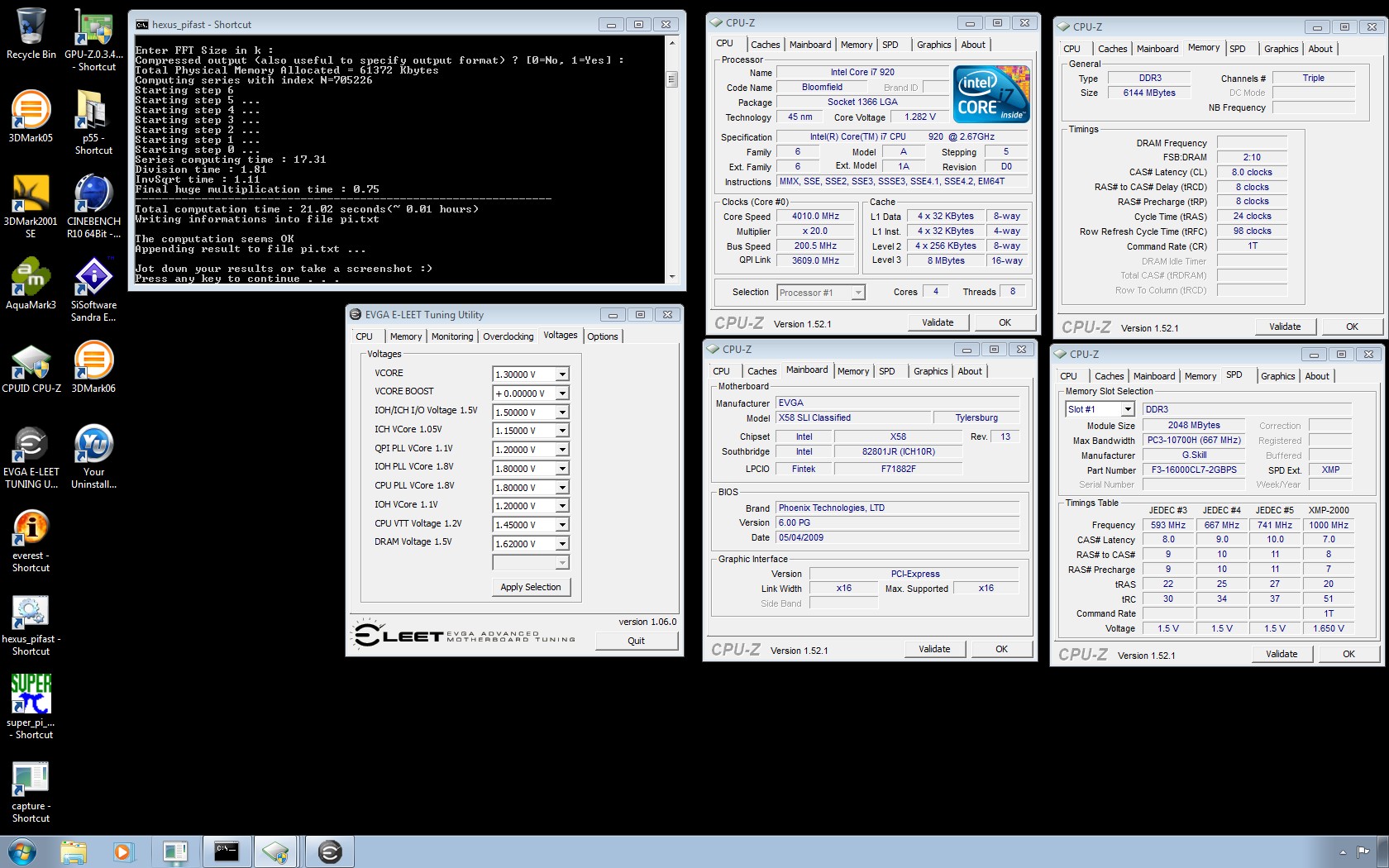Launch the 3DMark06 desktop icon
The width and height of the screenshot is (1389, 868).
(93, 368)
